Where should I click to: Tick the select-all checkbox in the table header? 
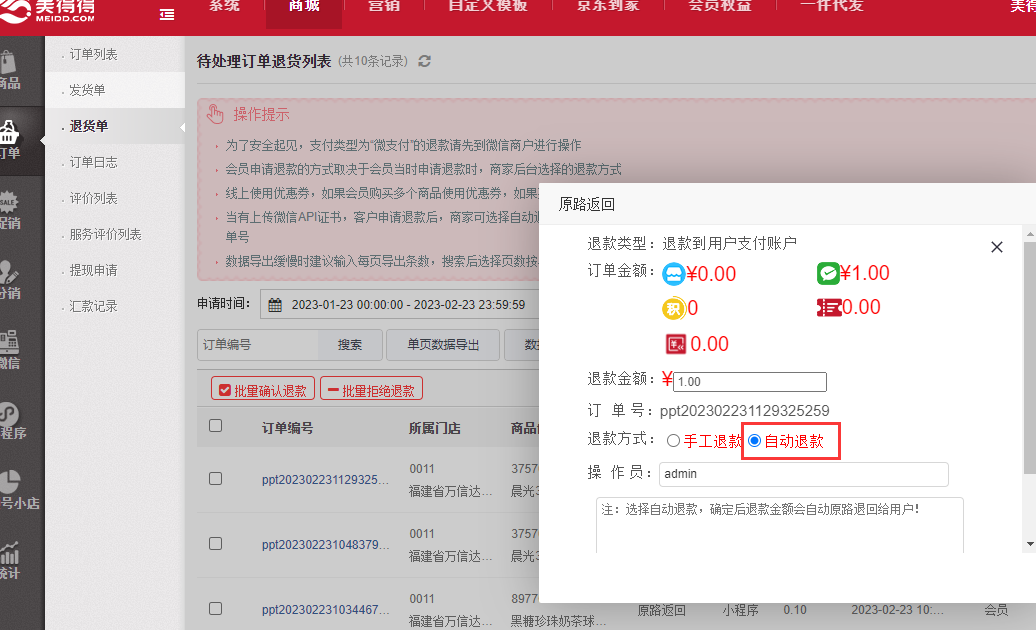(215, 426)
